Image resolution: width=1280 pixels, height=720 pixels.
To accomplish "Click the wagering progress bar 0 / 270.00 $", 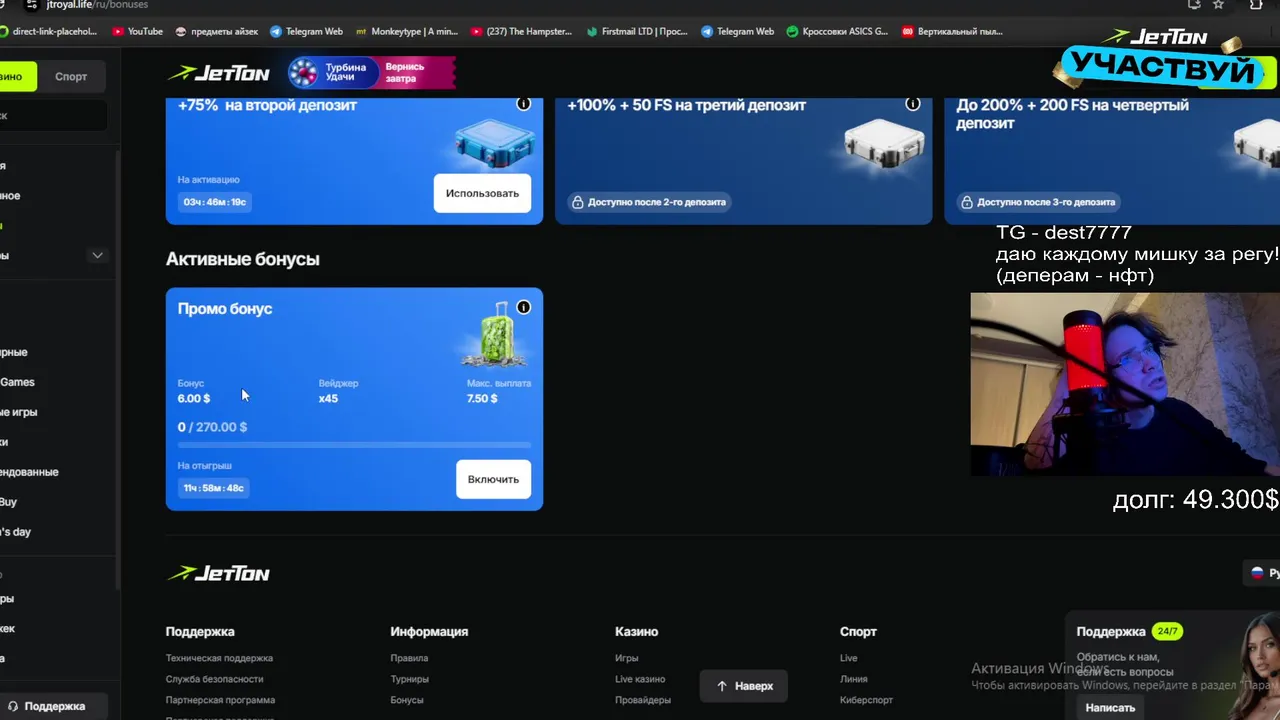I will (x=354, y=444).
